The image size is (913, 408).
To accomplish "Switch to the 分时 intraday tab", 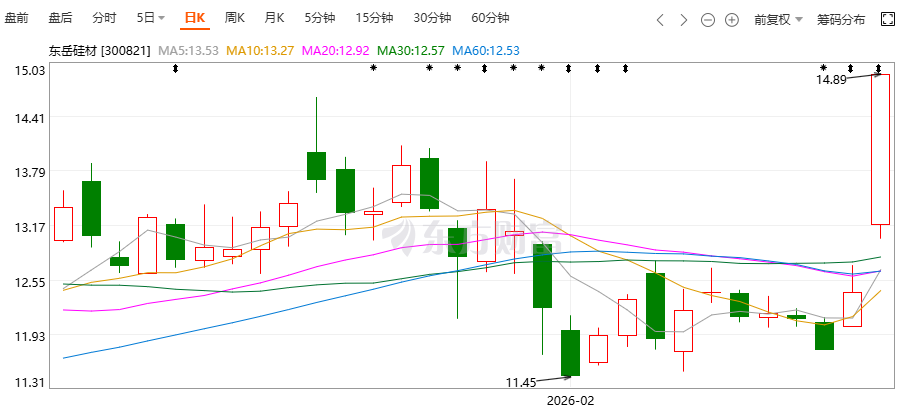I will [x=104, y=18].
